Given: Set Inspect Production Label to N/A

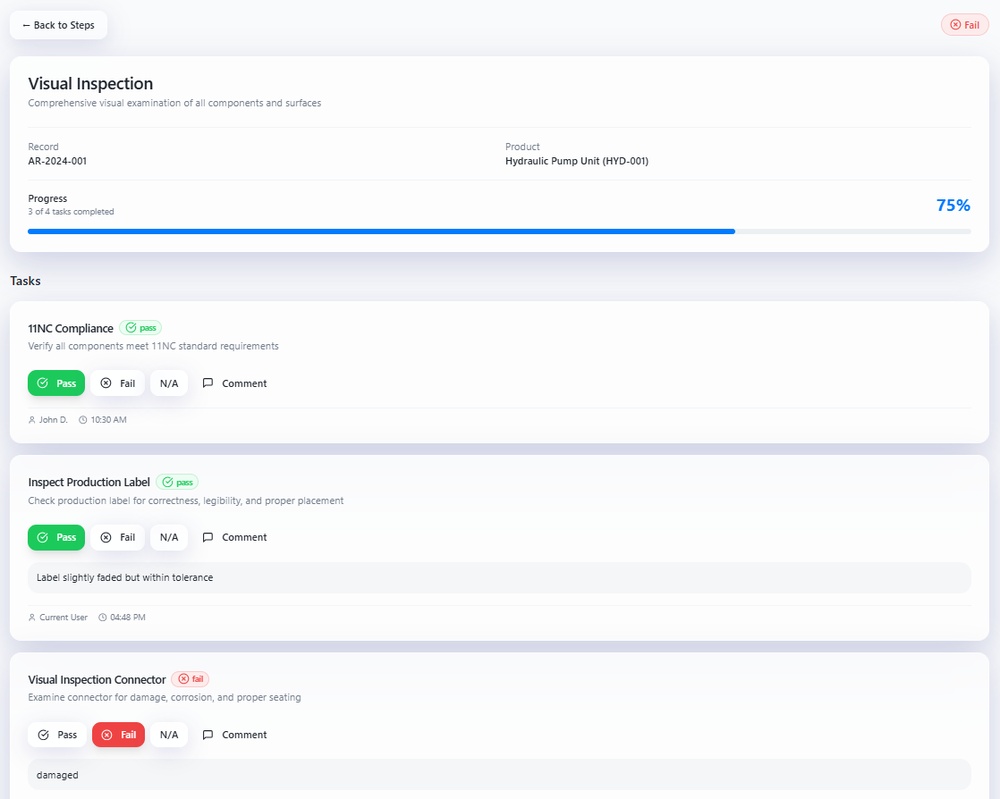Looking at the screenshot, I should click(169, 538).
